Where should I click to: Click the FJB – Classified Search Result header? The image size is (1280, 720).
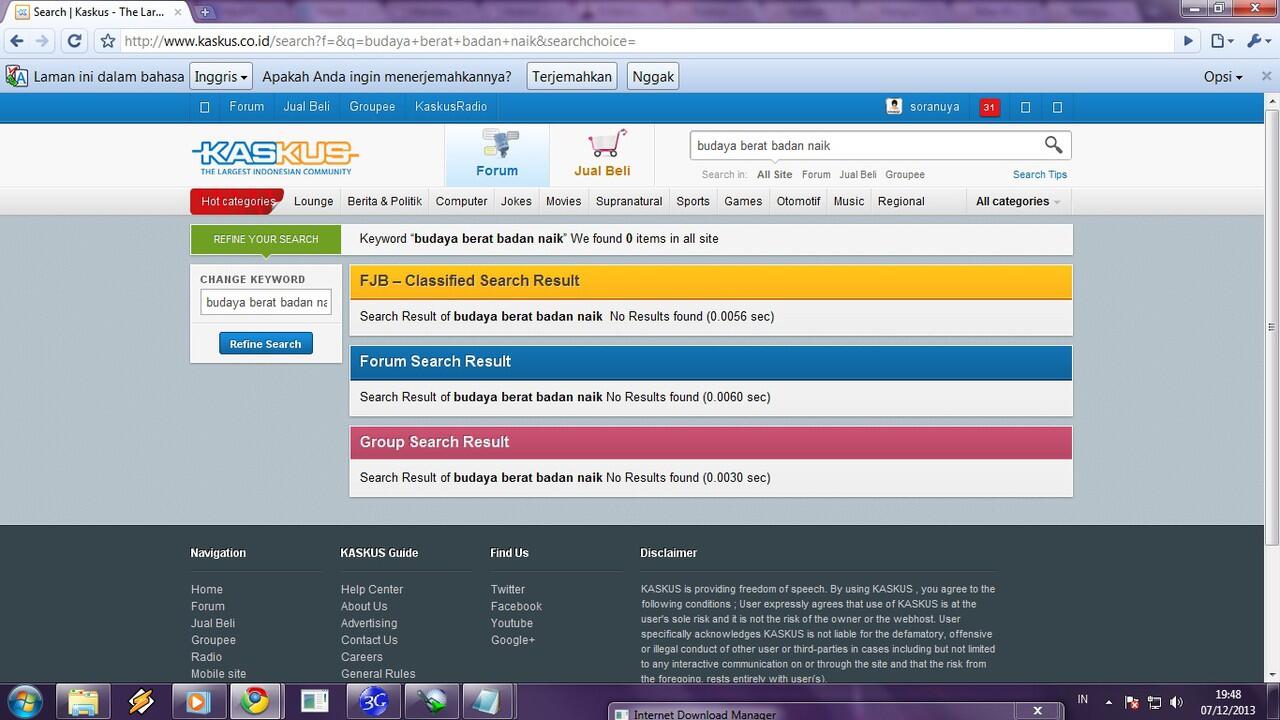[x=711, y=281]
